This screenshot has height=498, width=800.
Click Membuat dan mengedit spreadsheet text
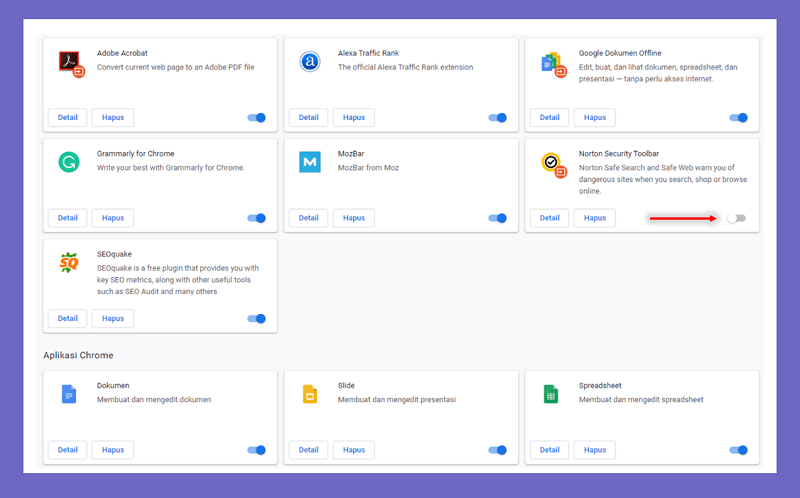coord(641,400)
